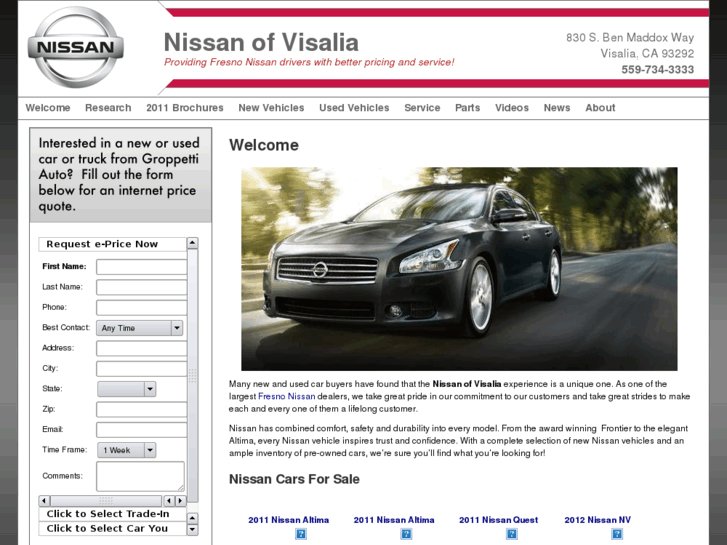Open the News menu item

(x=557, y=108)
